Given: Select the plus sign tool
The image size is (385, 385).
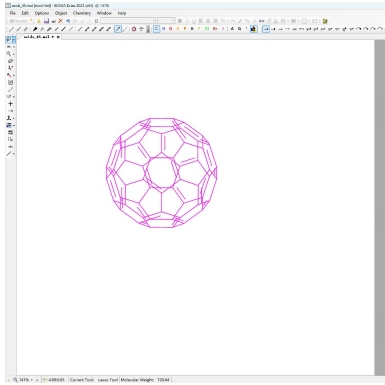Looking at the screenshot, I should 10,104.
